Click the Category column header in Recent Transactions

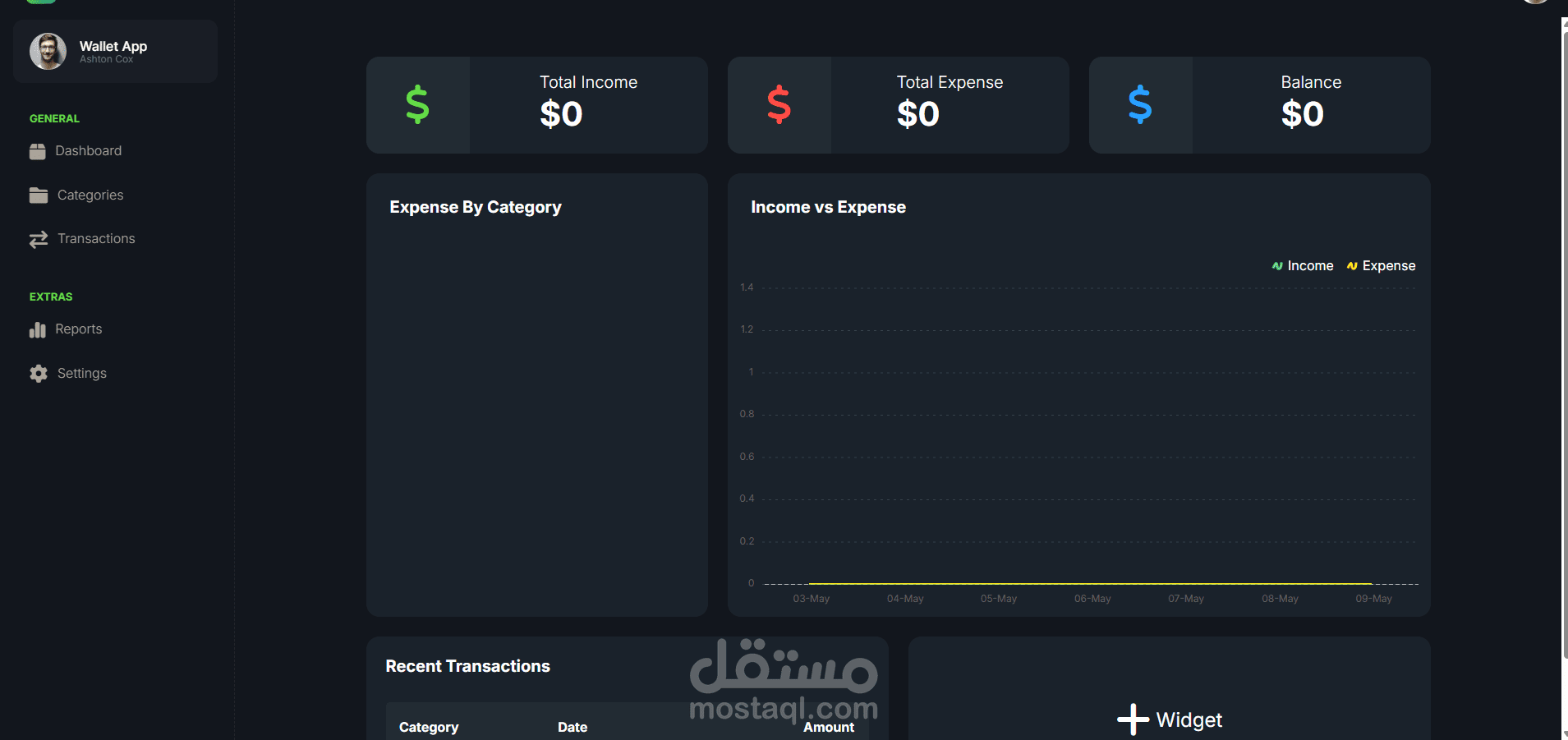click(x=428, y=727)
